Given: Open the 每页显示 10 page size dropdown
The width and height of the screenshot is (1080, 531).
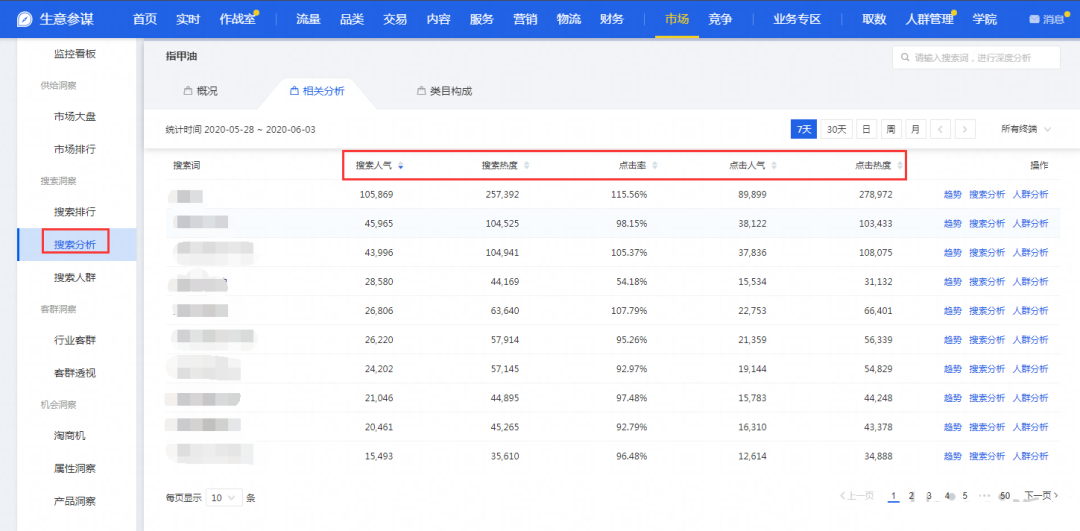Looking at the screenshot, I should (x=224, y=497).
